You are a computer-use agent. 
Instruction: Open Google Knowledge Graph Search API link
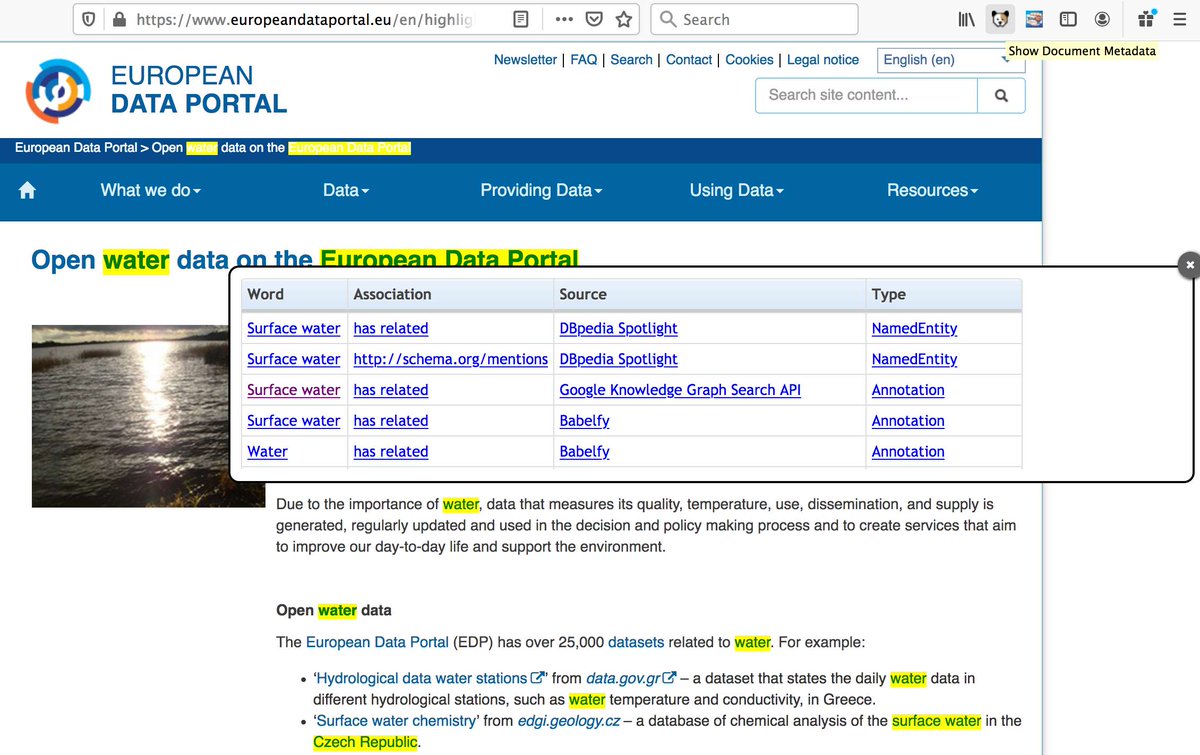680,390
